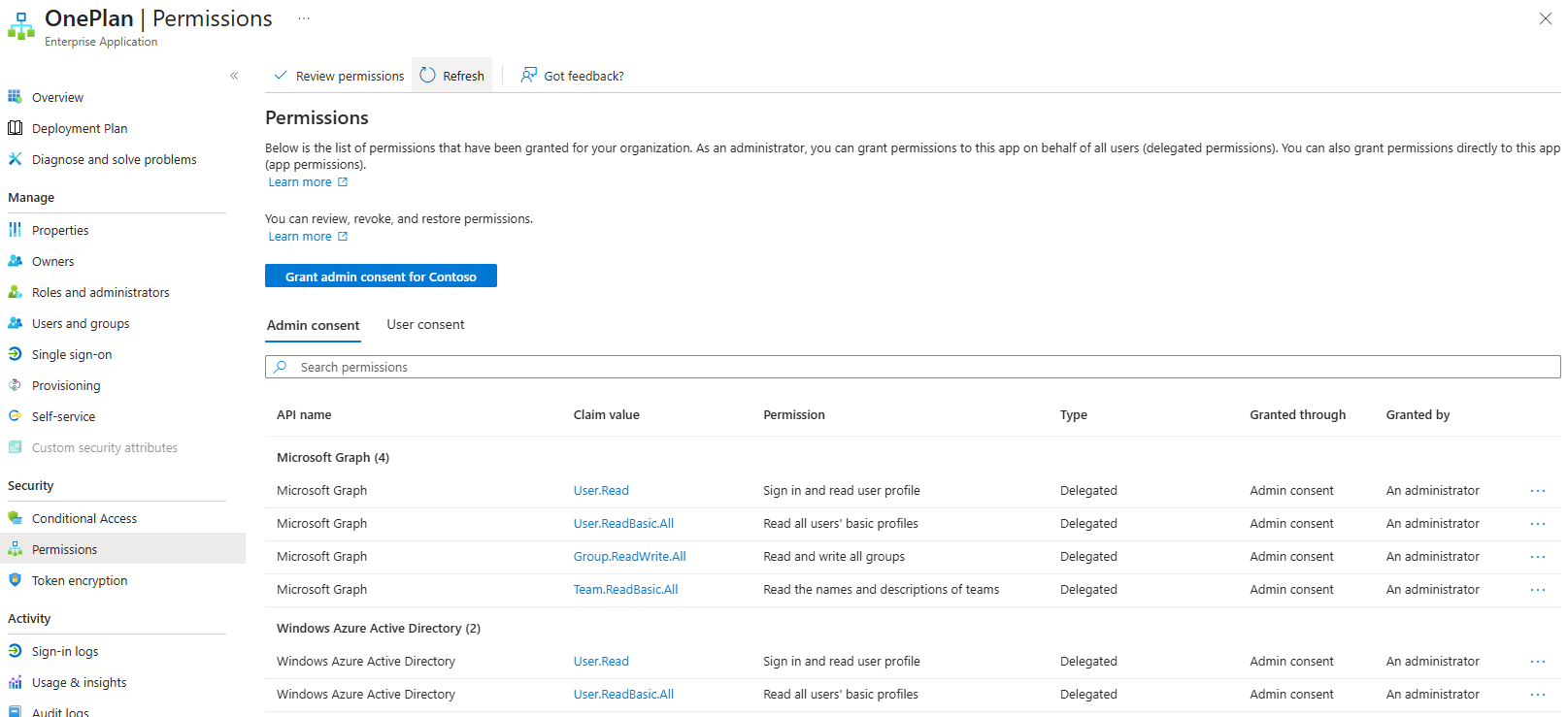1568x717 pixels.
Task: Open ellipsis menu for Microsoft Graph User.Read row
Action: click(x=1538, y=491)
